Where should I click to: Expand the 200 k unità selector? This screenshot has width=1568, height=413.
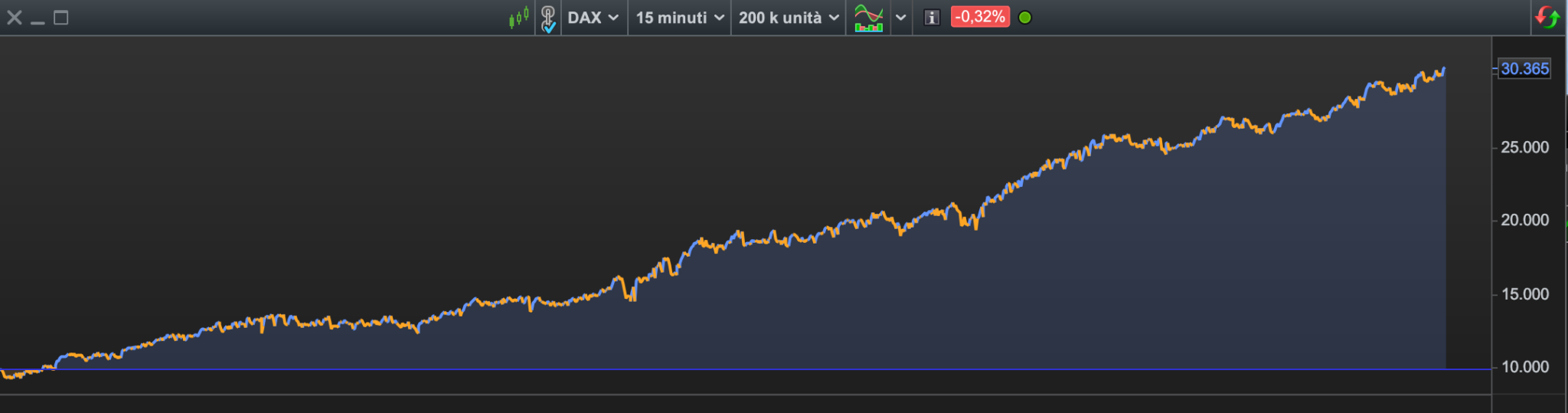pyautogui.click(x=788, y=18)
